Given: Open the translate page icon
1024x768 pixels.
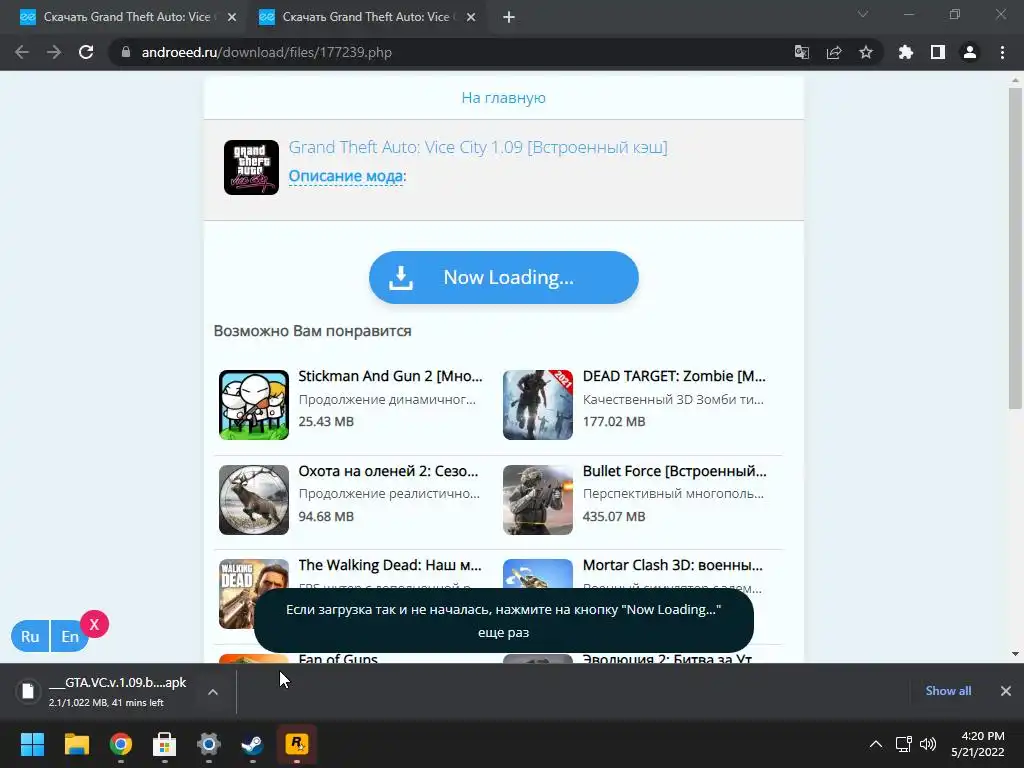Looking at the screenshot, I should point(801,52).
